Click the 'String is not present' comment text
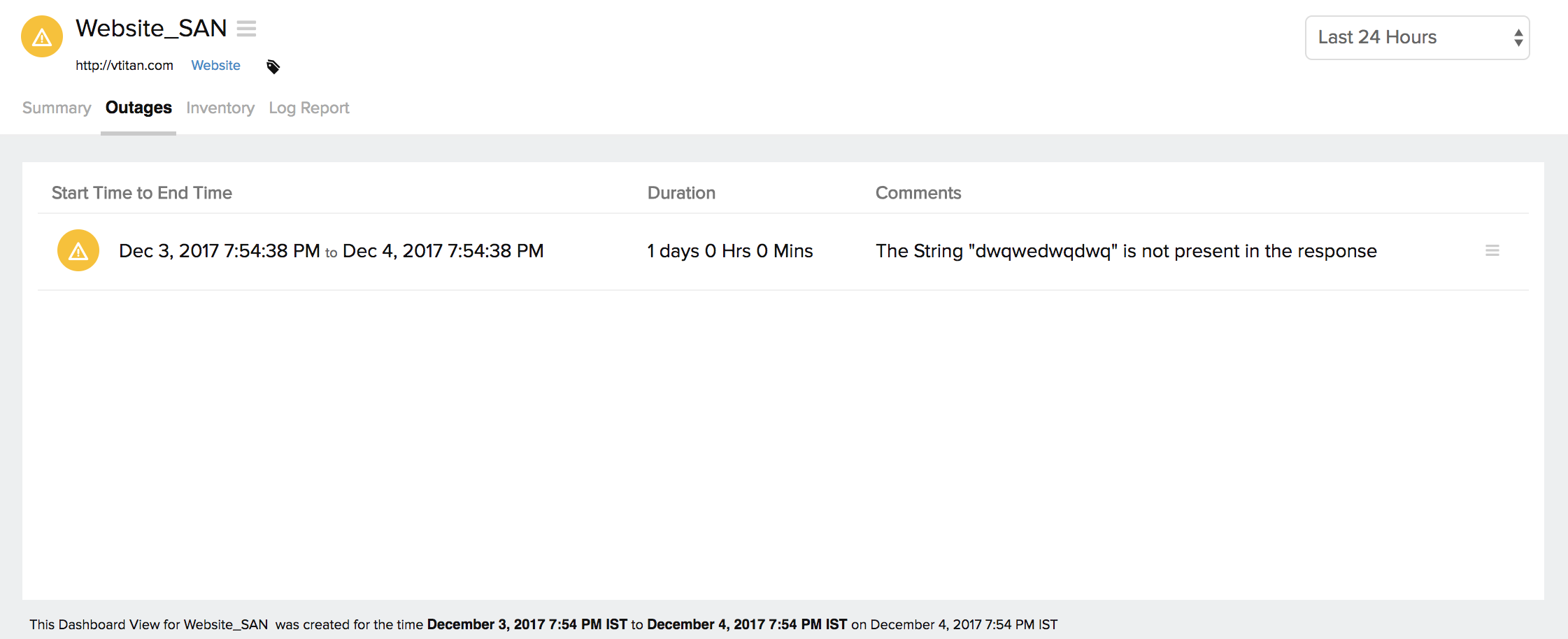 pyautogui.click(x=1126, y=251)
